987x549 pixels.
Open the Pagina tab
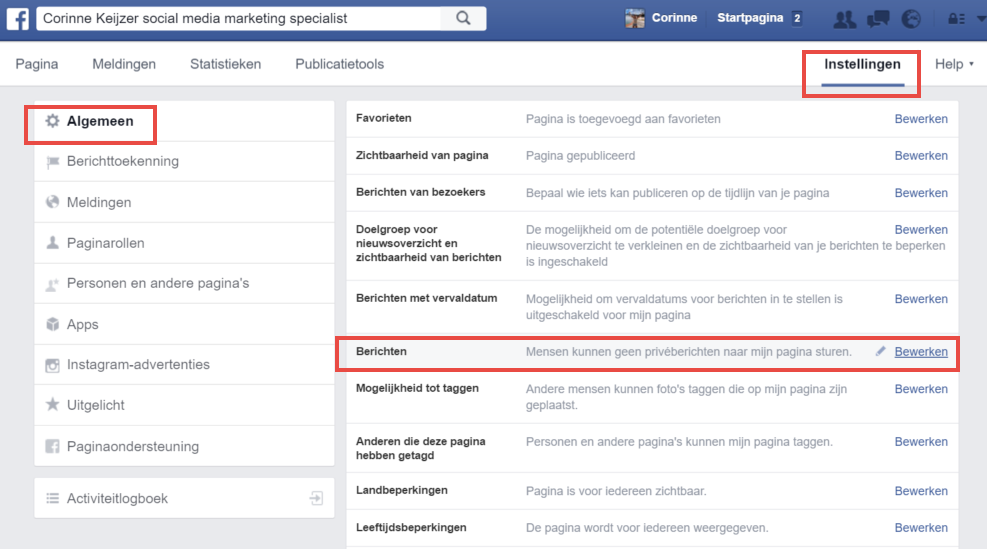click(x=37, y=64)
